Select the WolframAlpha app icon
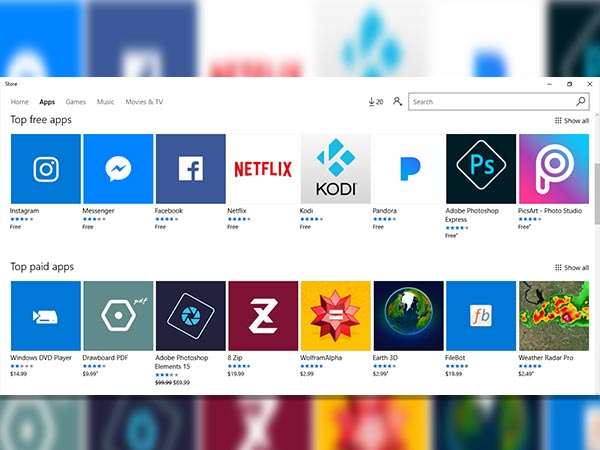600x450 pixels. [x=335, y=316]
